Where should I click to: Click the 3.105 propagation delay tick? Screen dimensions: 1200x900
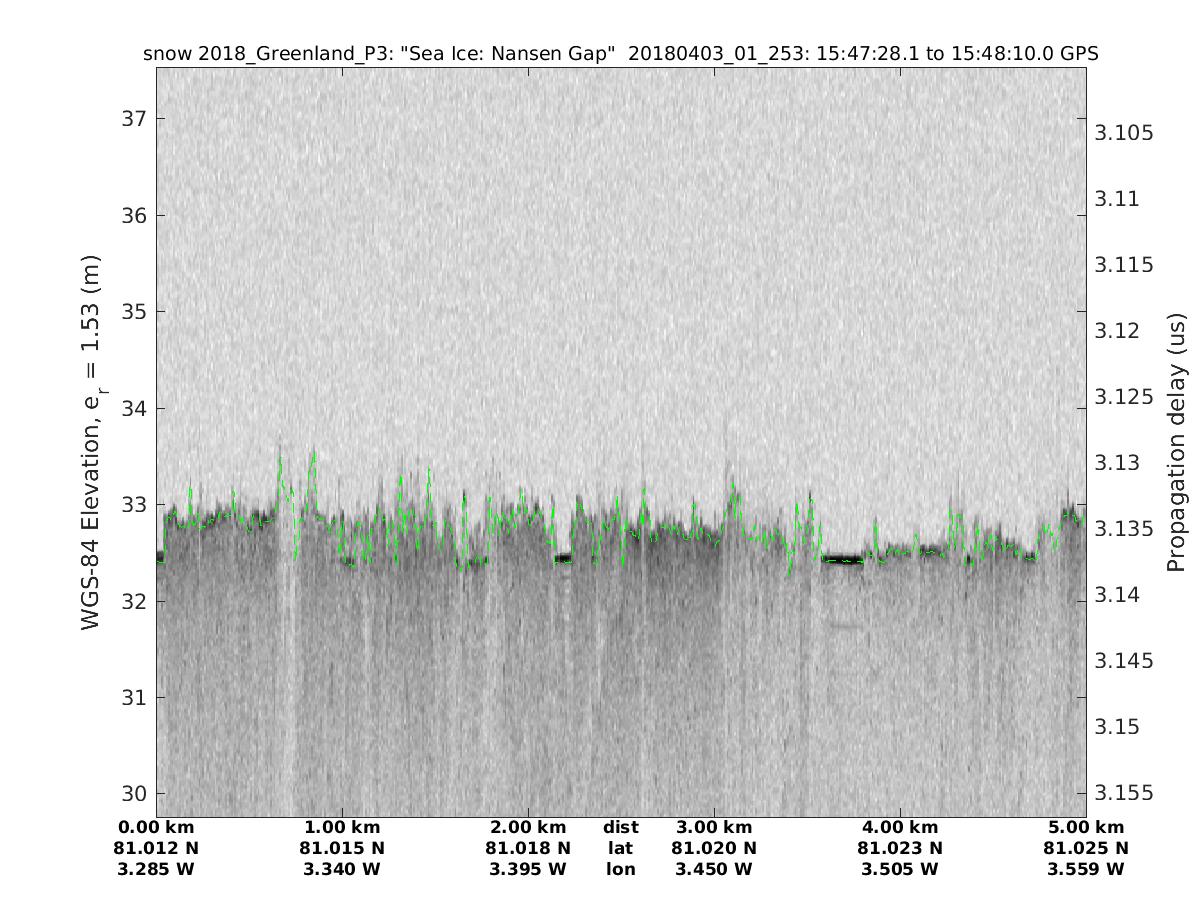[1126, 134]
